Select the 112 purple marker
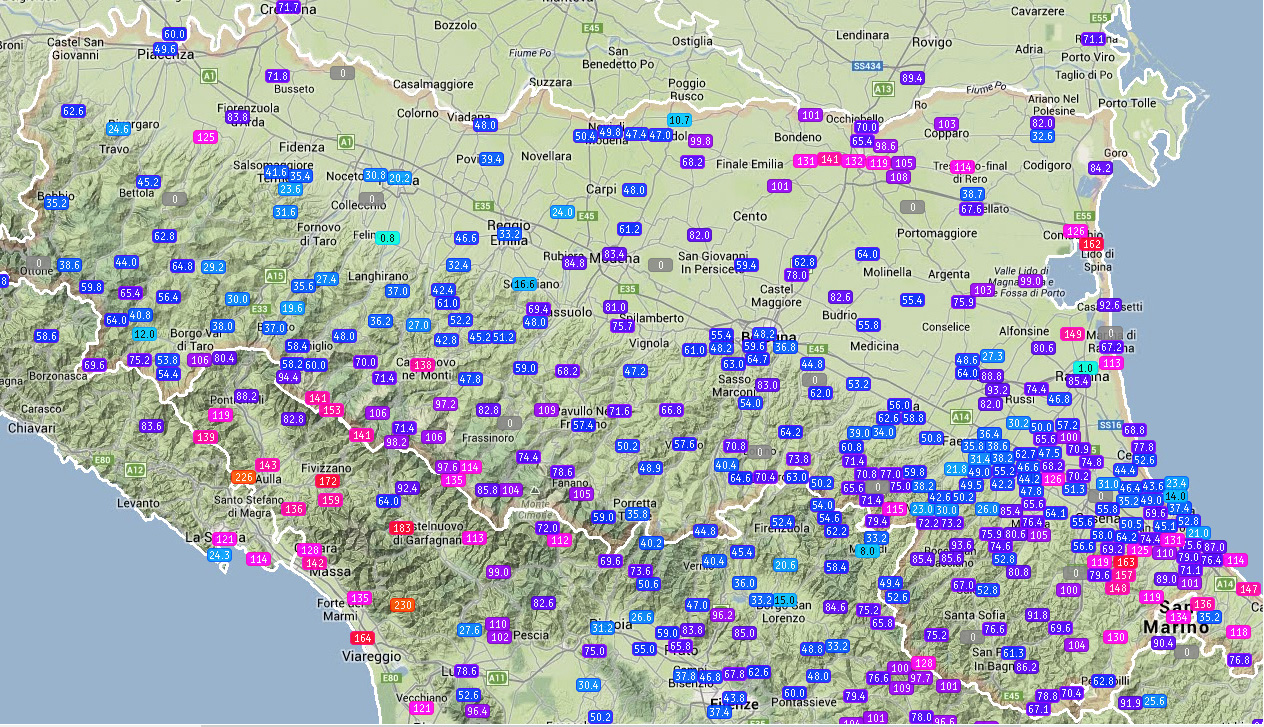Viewport: 1264px width, 727px height. [560, 541]
